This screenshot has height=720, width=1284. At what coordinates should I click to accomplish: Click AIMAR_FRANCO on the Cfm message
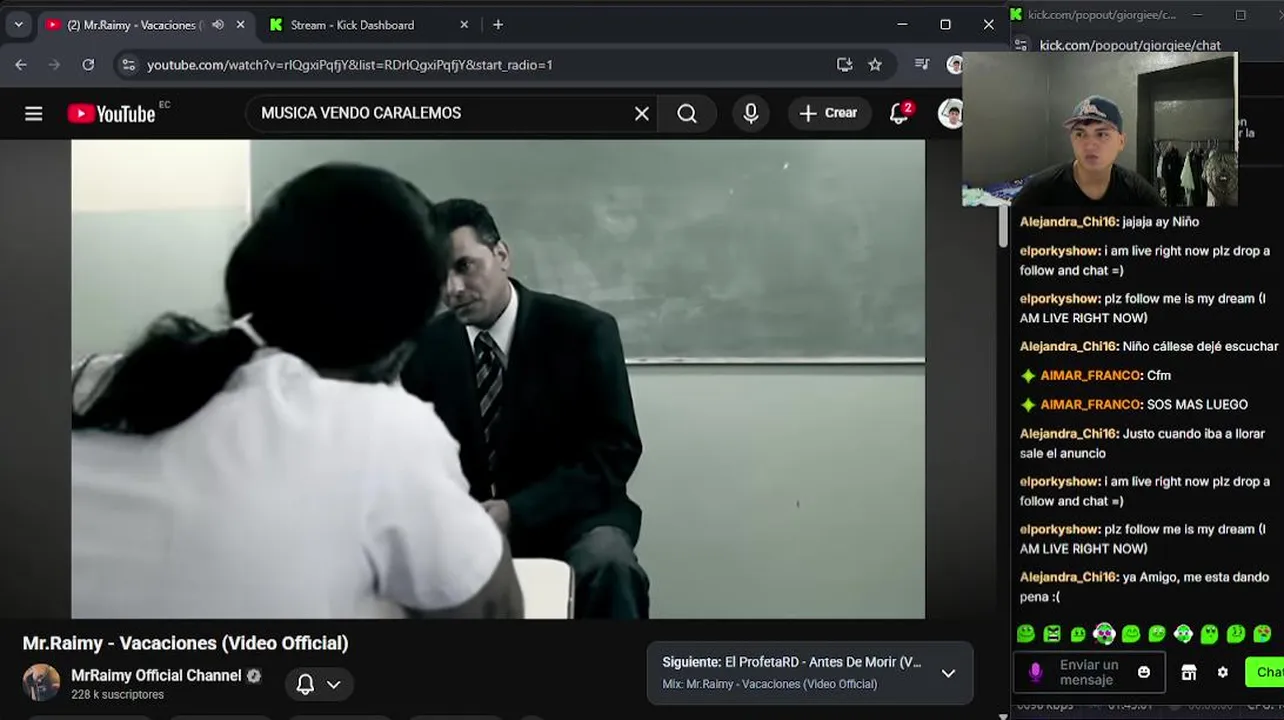pyautogui.click(x=1090, y=376)
